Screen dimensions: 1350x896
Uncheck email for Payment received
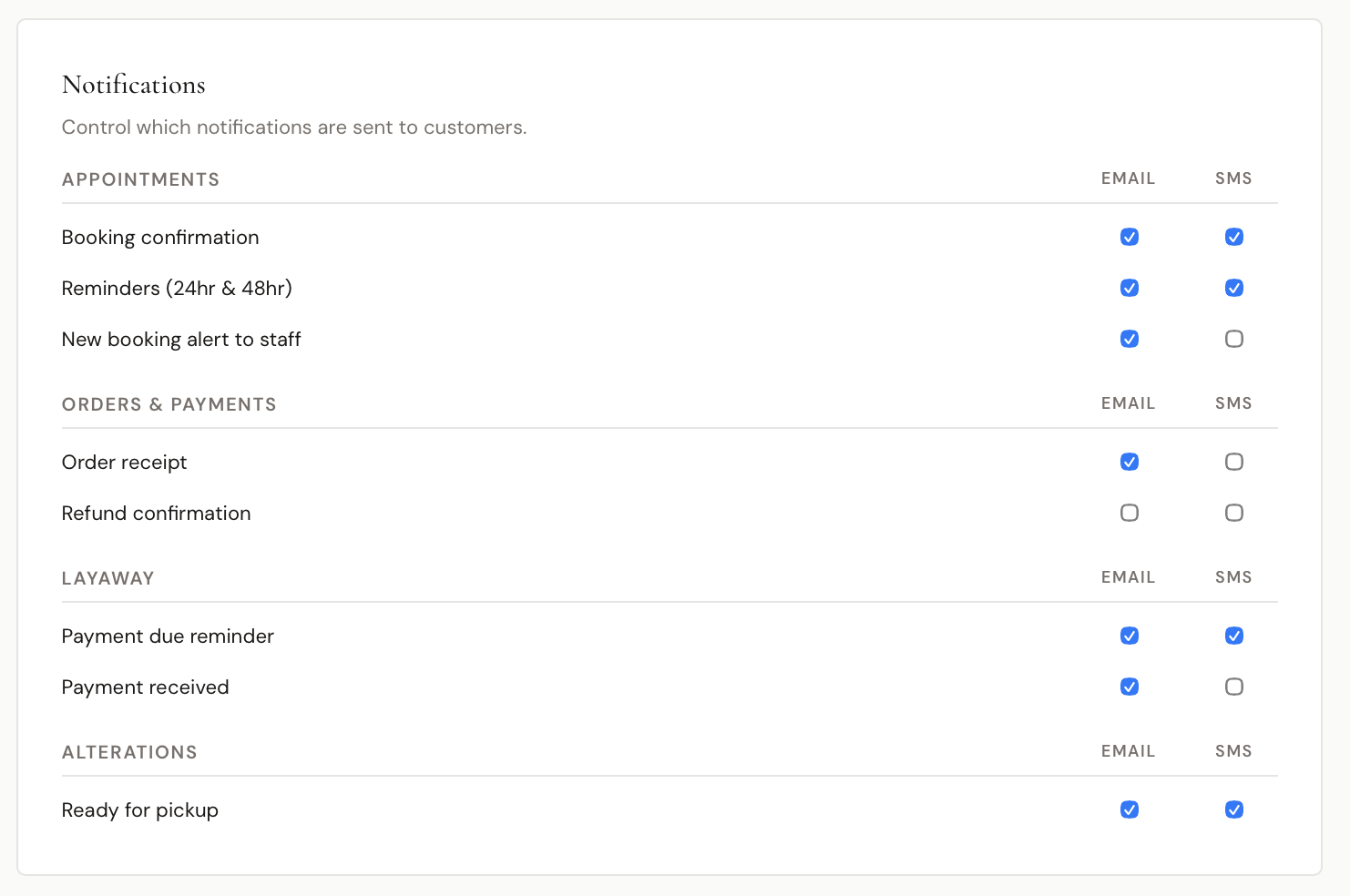1130,687
